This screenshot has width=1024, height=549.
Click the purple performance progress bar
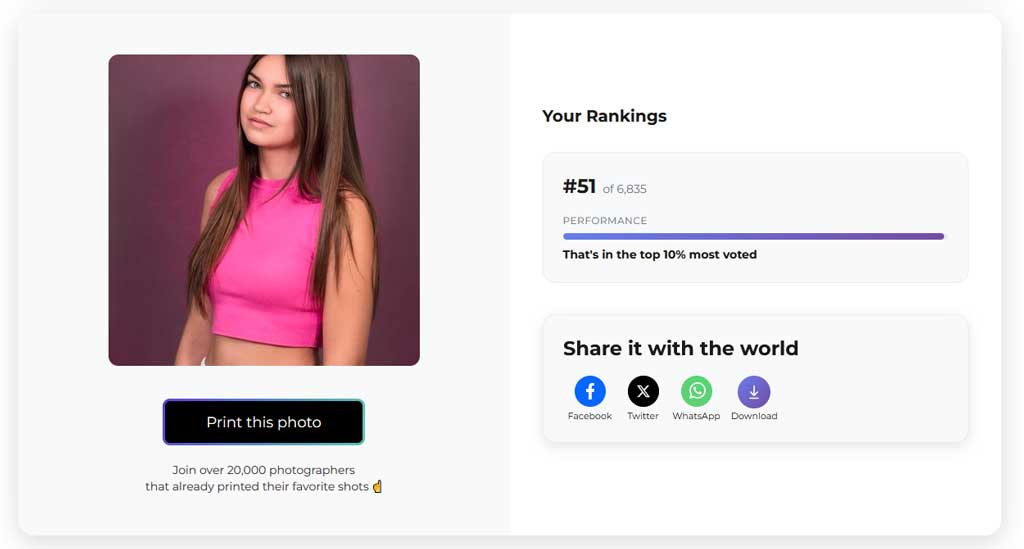click(754, 236)
